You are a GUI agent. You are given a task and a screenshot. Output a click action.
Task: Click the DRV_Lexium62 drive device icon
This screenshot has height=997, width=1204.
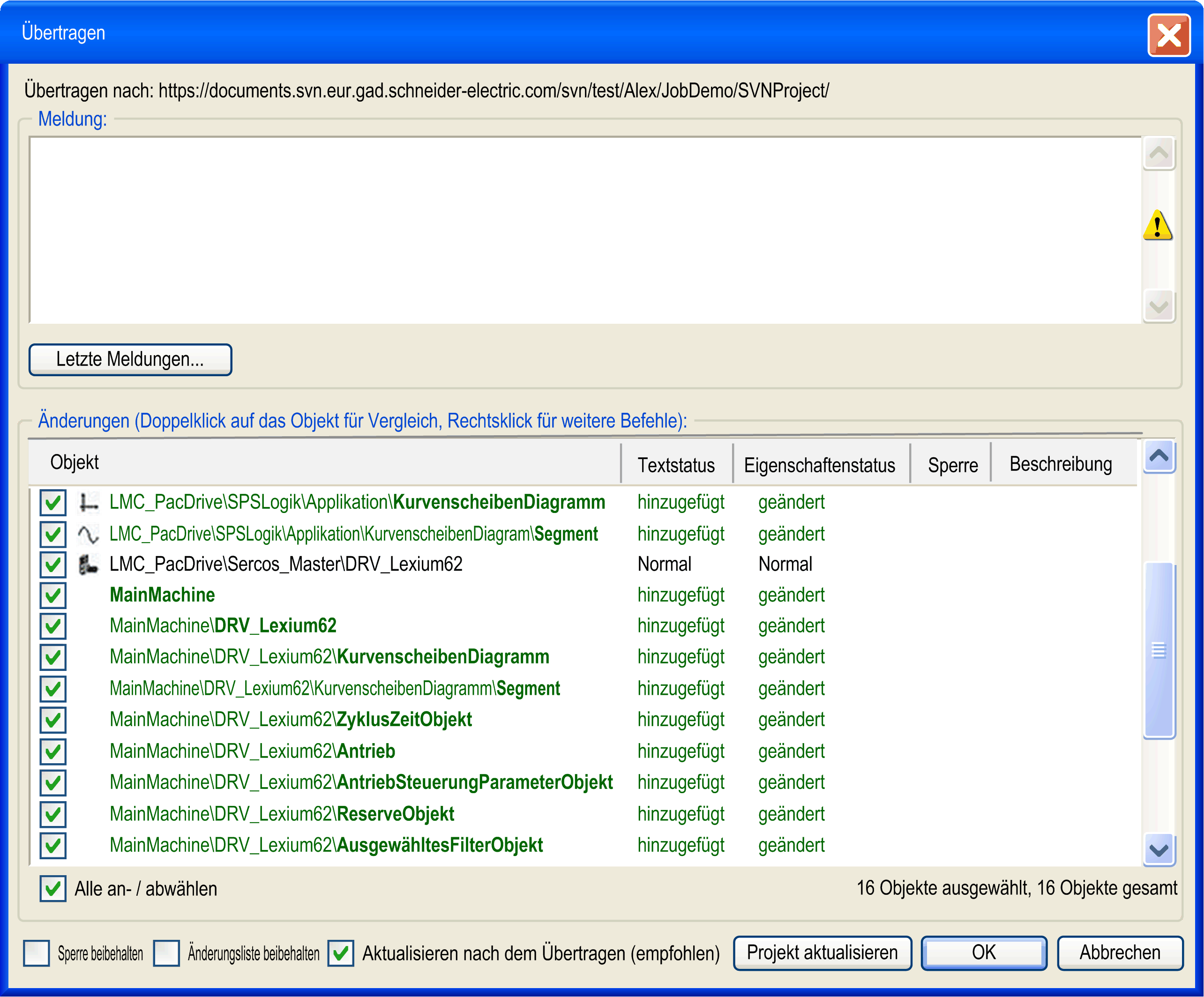(88, 565)
